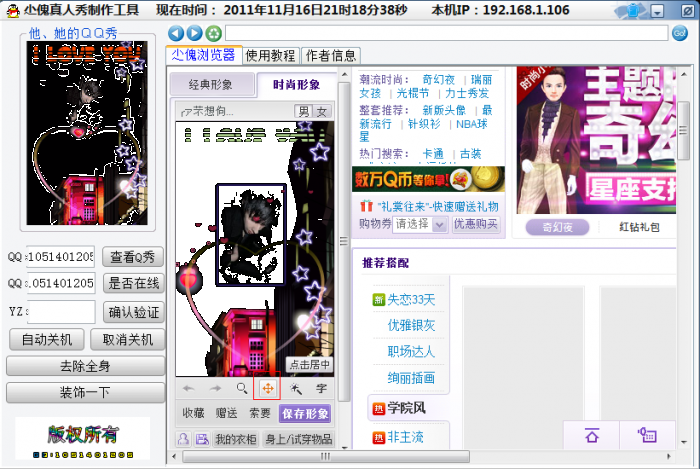Go forward with the blue right arrow
The width and height of the screenshot is (700, 469).
pos(194,33)
